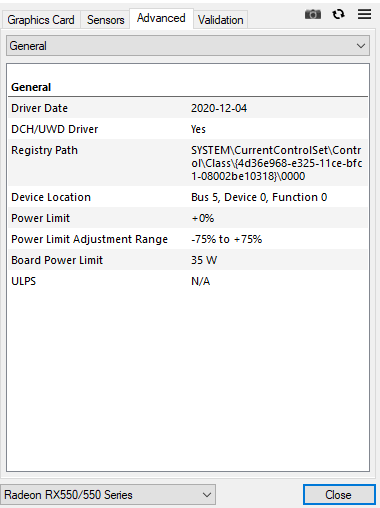Click the Registry Path value text
380x508 pixels.
click(x=276, y=163)
